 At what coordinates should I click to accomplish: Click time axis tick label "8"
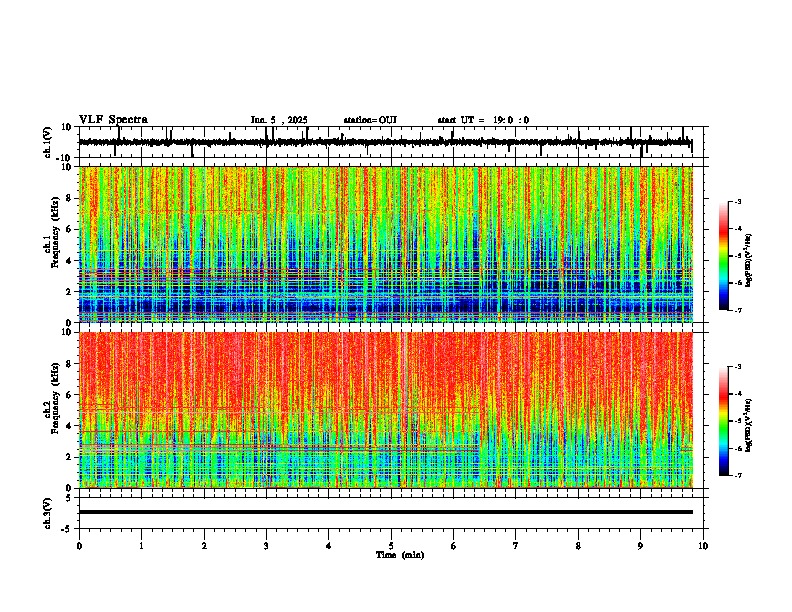point(578,546)
